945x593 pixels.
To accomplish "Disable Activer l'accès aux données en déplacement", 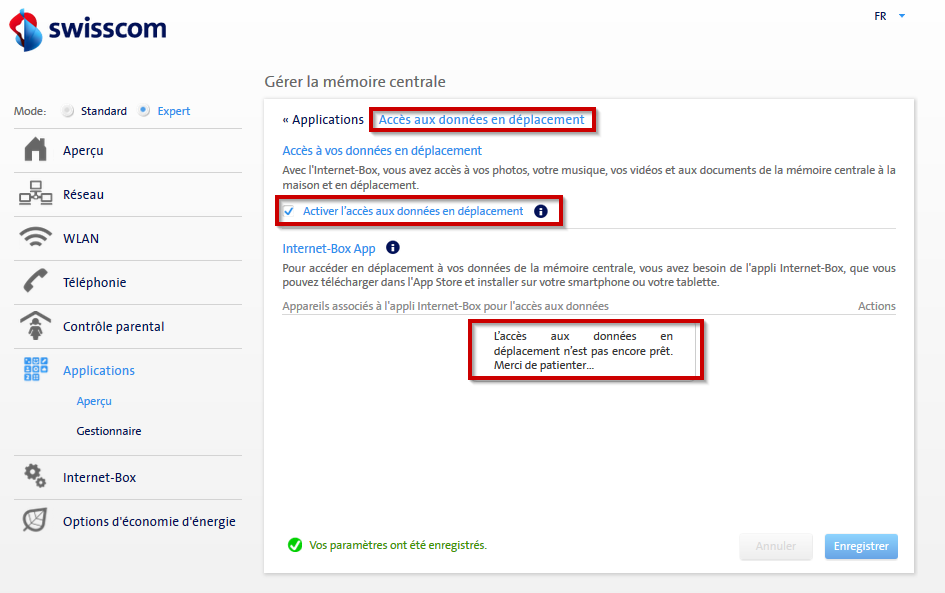I will tap(289, 211).
